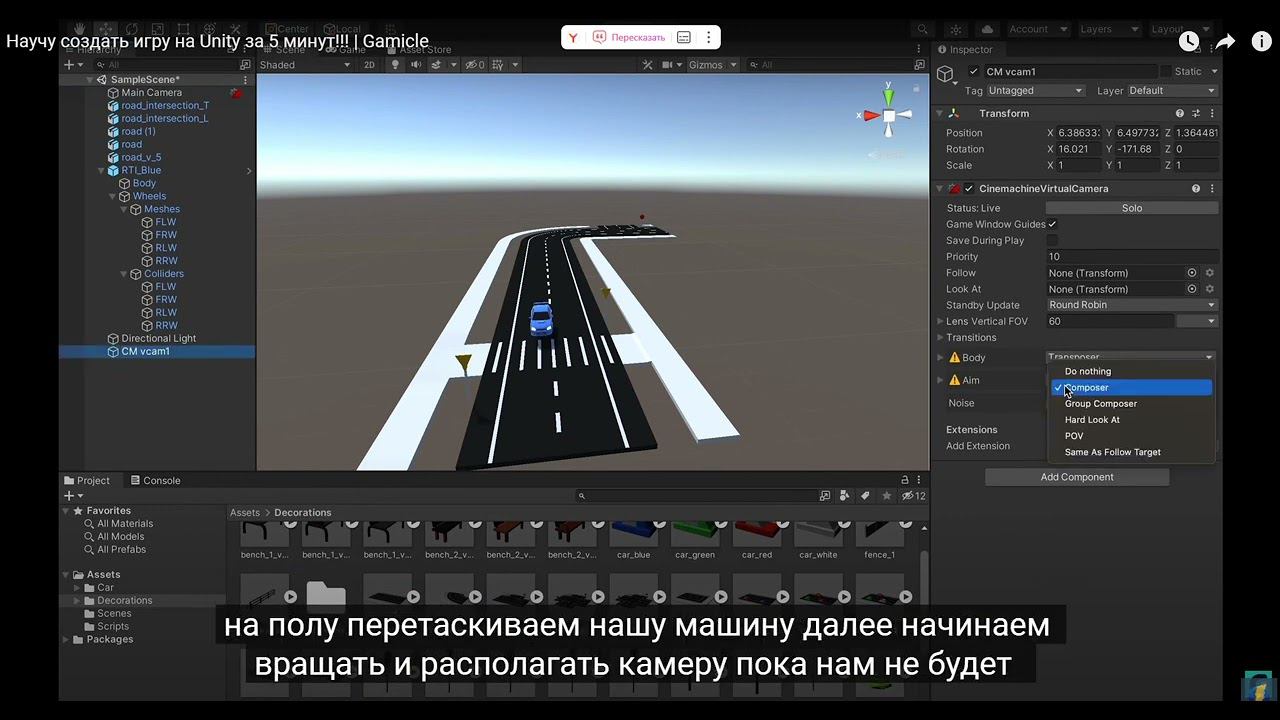Toggle CinemachineVirtualCamera enabled checkbox
Image resolution: width=1280 pixels, height=720 pixels.
click(x=969, y=188)
